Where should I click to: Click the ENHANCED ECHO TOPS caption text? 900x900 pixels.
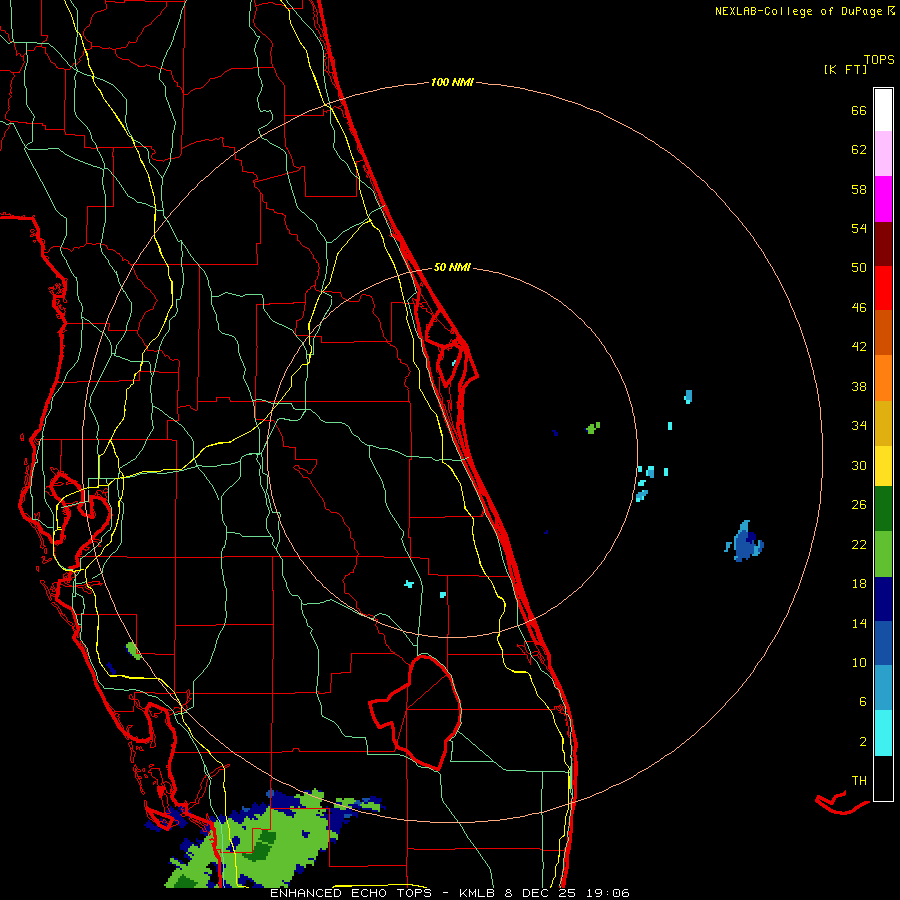[x=350, y=893]
